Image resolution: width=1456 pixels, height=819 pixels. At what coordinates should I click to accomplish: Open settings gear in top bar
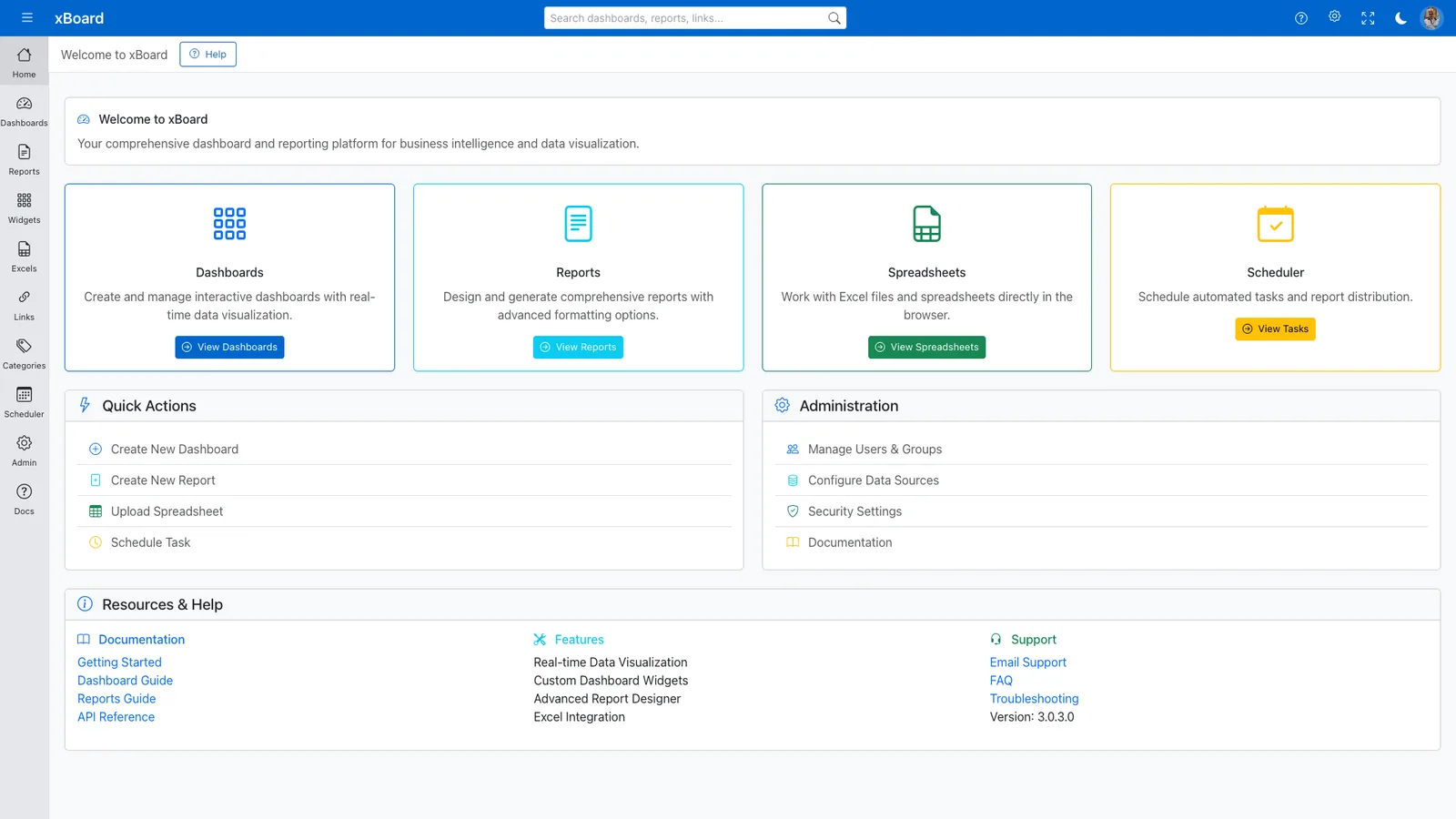point(1334,17)
